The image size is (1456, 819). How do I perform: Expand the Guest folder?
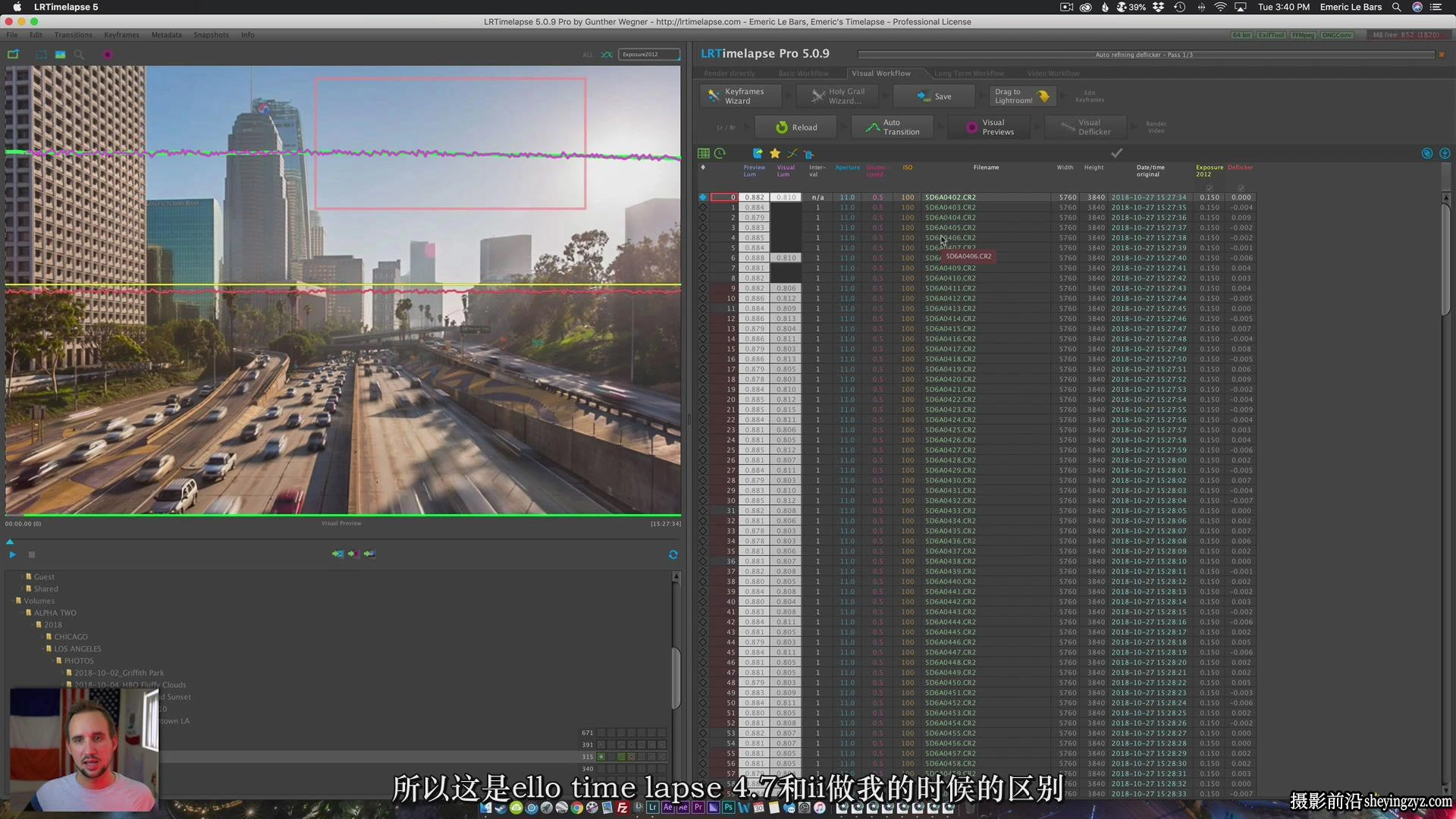[x=22, y=577]
